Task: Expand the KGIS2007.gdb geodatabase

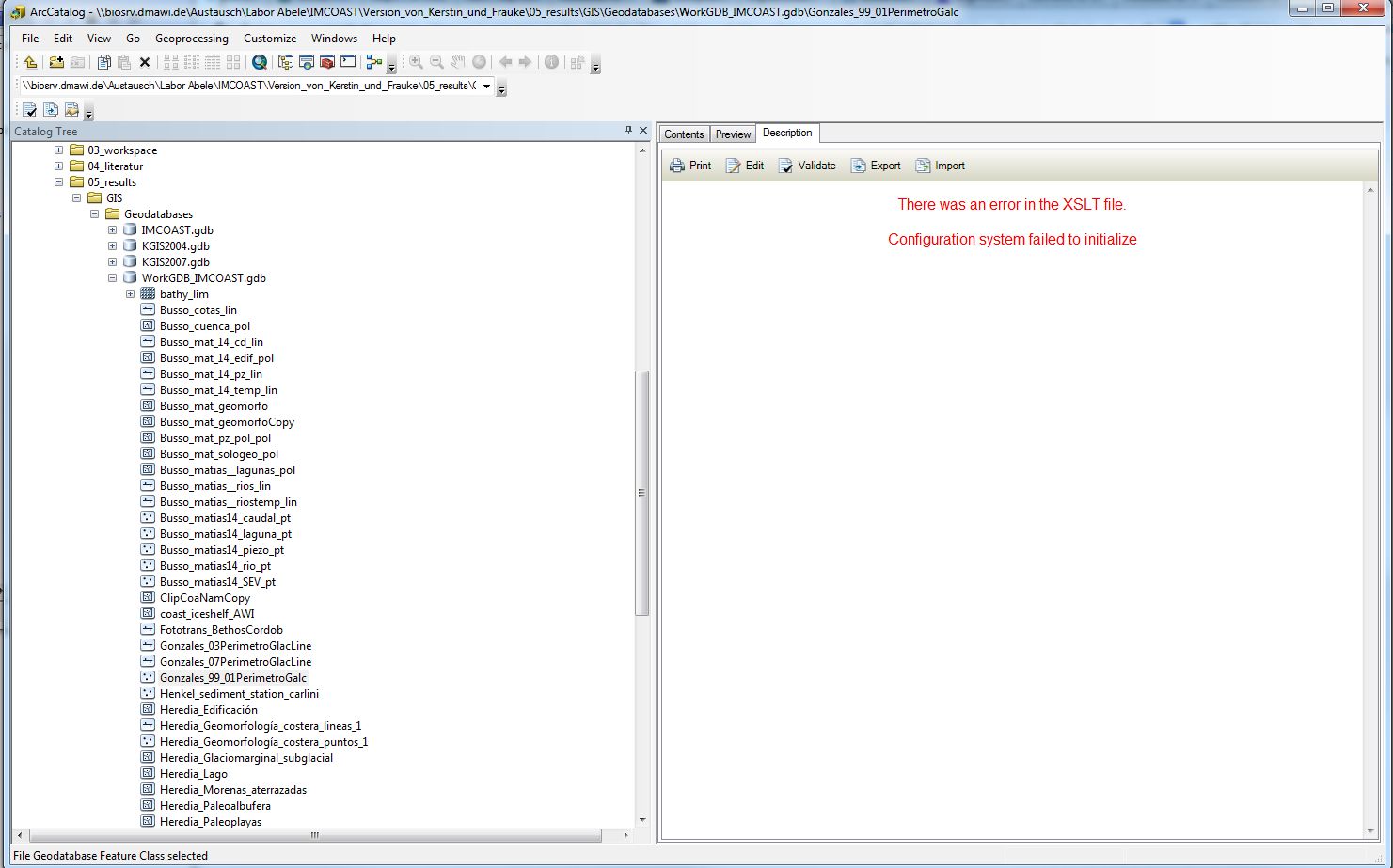Action: tap(112, 262)
